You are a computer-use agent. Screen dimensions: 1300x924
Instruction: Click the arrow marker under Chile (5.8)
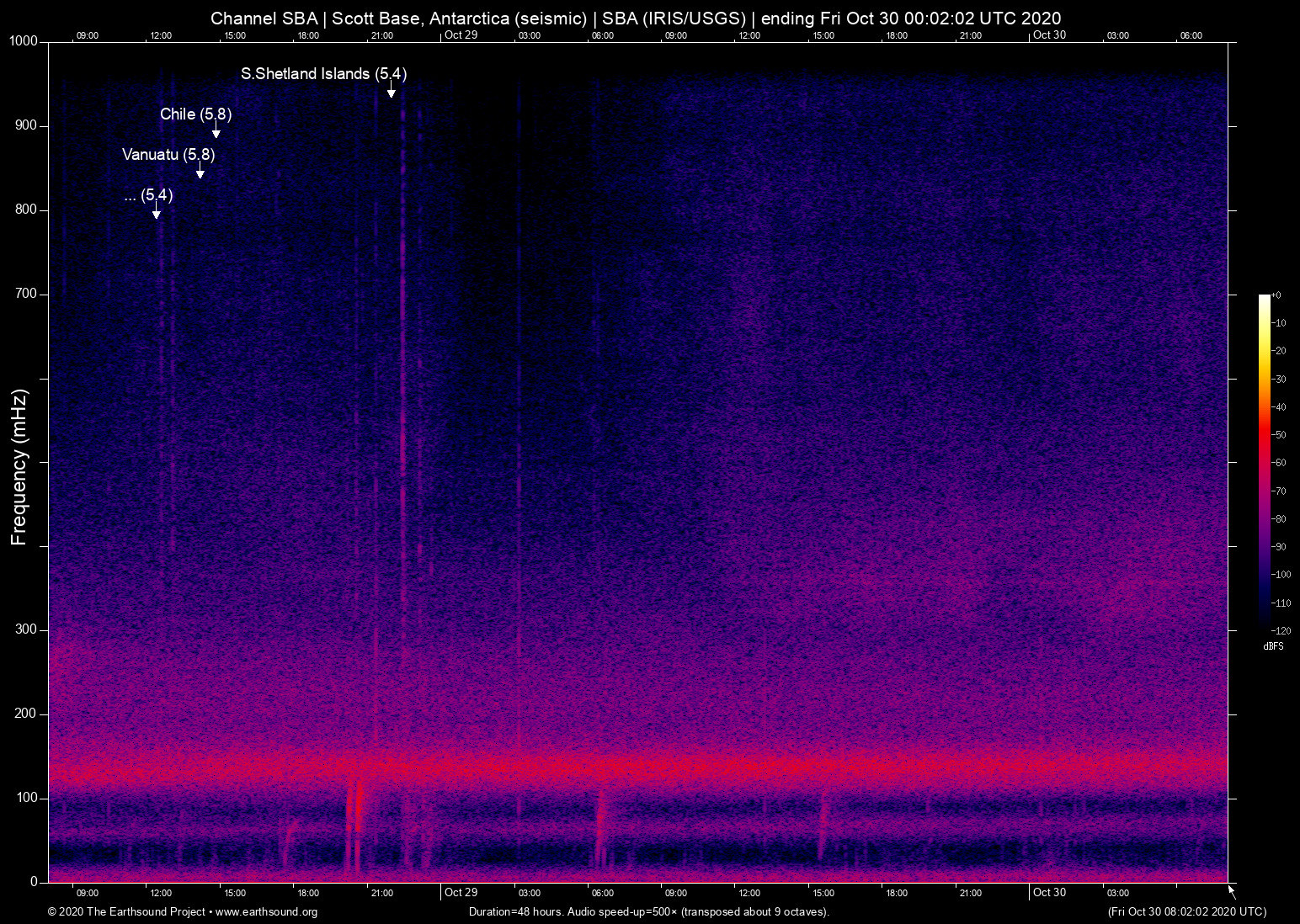pyautogui.click(x=216, y=133)
